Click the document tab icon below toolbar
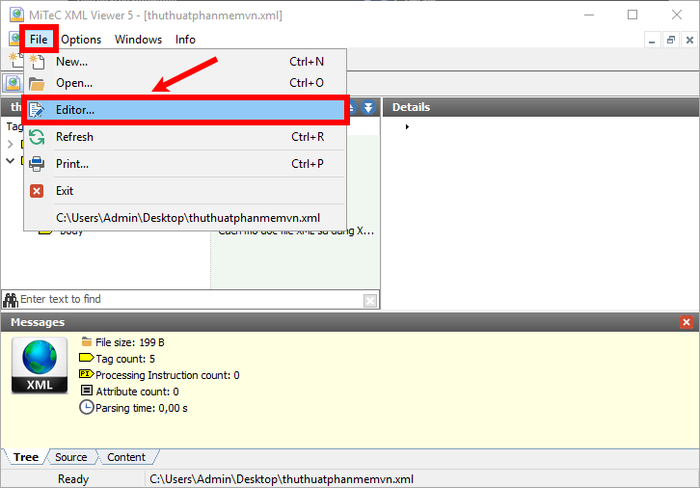 [x=13, y=83]
